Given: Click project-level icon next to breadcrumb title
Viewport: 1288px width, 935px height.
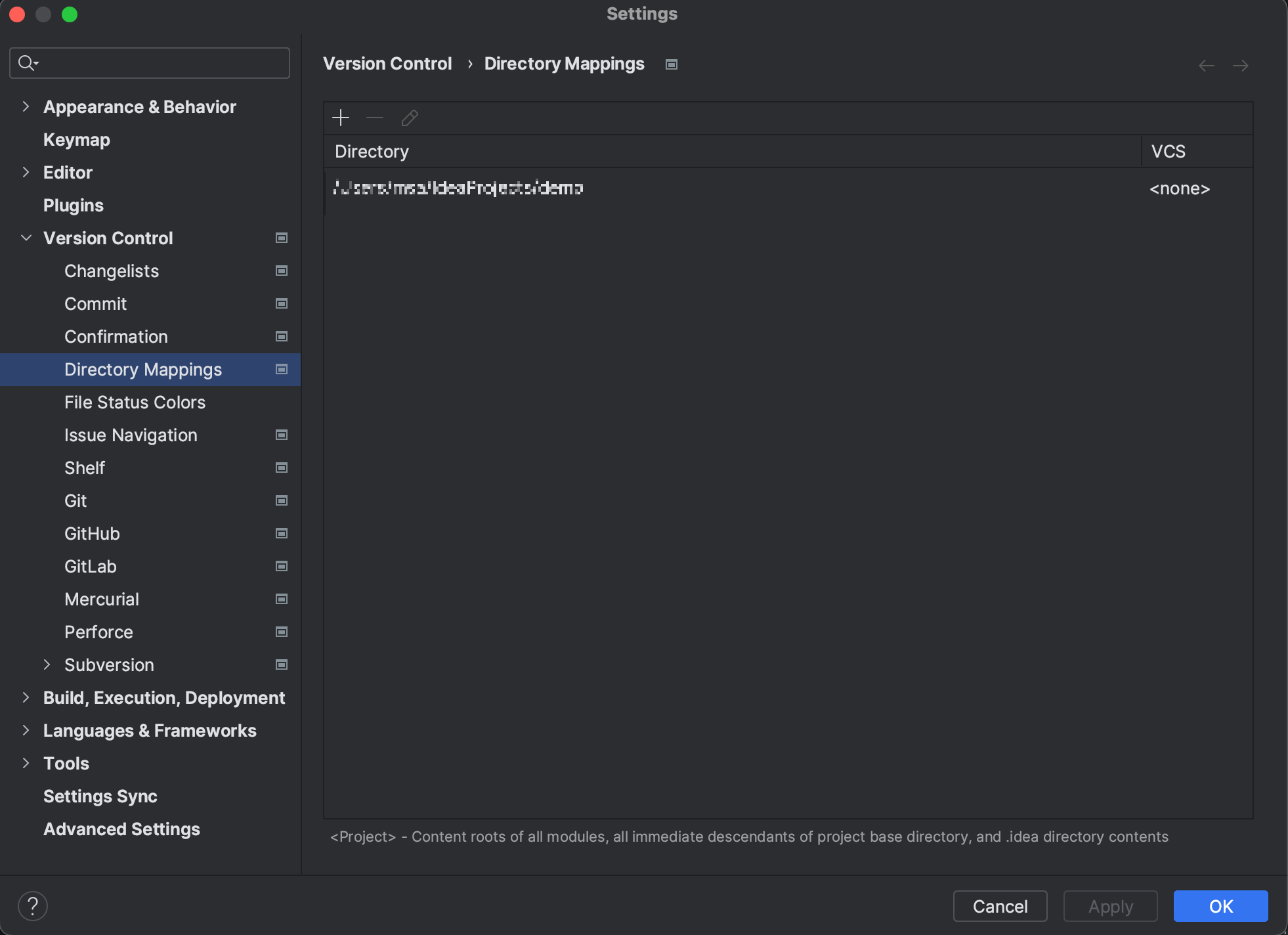Looking at the screenshot, I should 671,64.
